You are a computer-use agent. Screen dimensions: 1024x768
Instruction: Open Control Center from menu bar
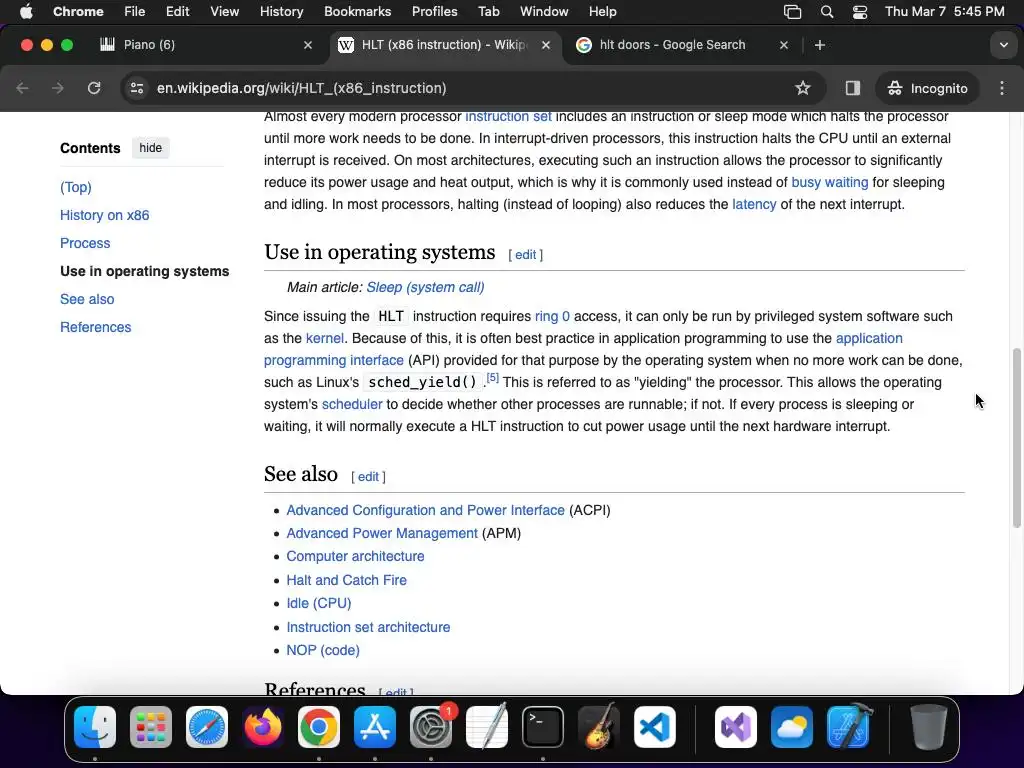860,12
